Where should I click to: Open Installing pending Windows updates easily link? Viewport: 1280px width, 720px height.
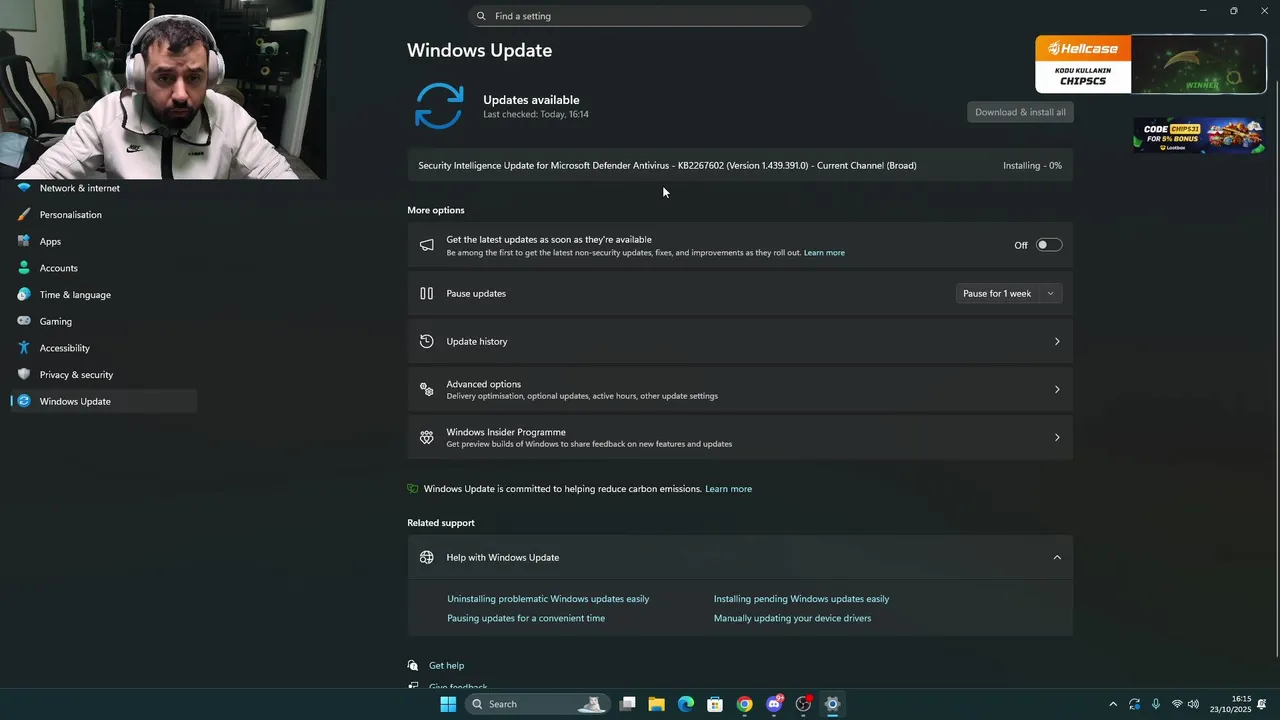[801, 599]
